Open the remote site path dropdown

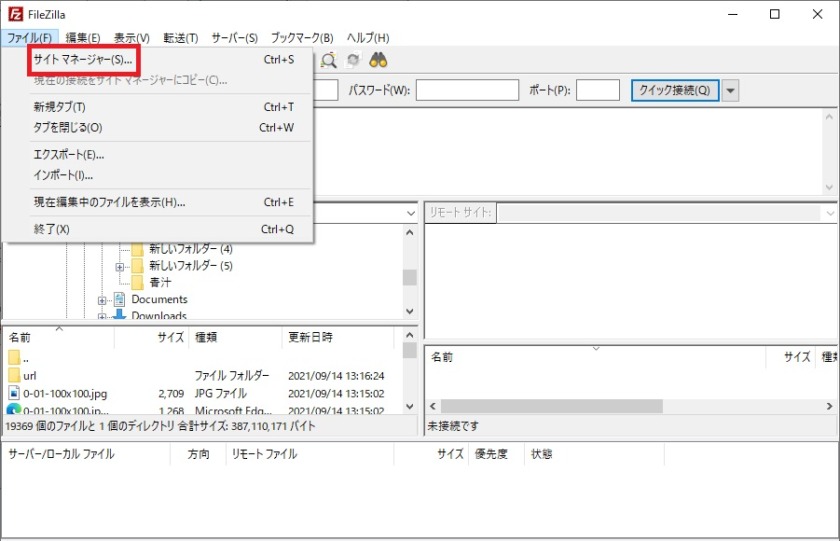(830, 213)
